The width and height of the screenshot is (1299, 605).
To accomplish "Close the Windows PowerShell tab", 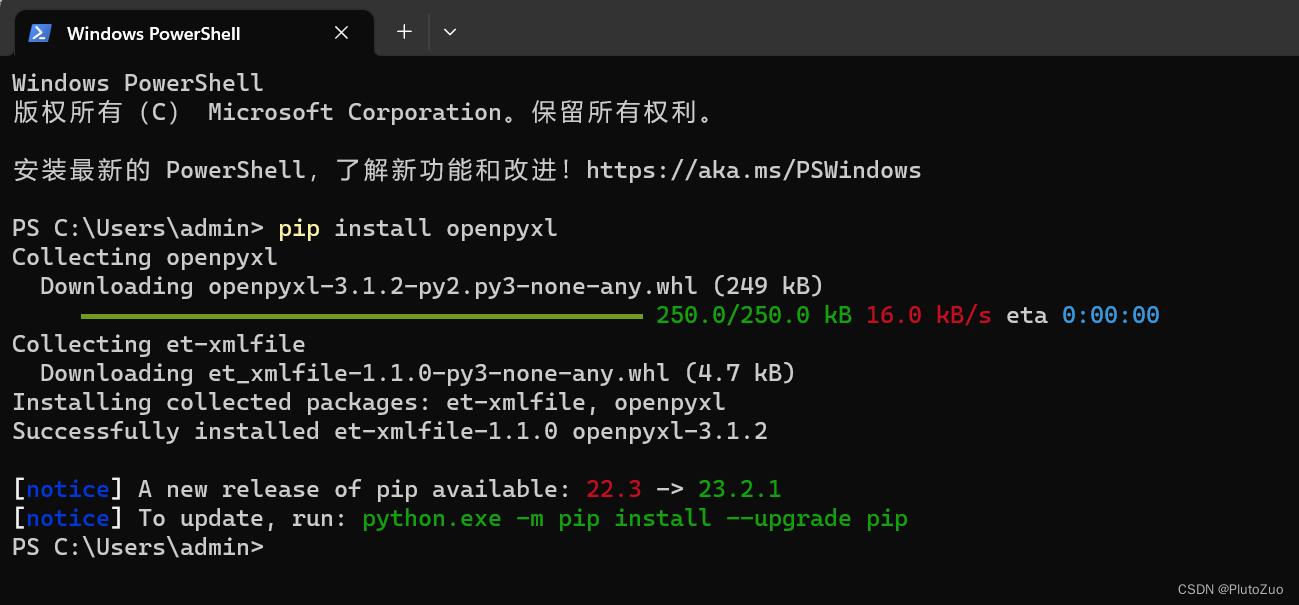I will (x=341, y=33).
